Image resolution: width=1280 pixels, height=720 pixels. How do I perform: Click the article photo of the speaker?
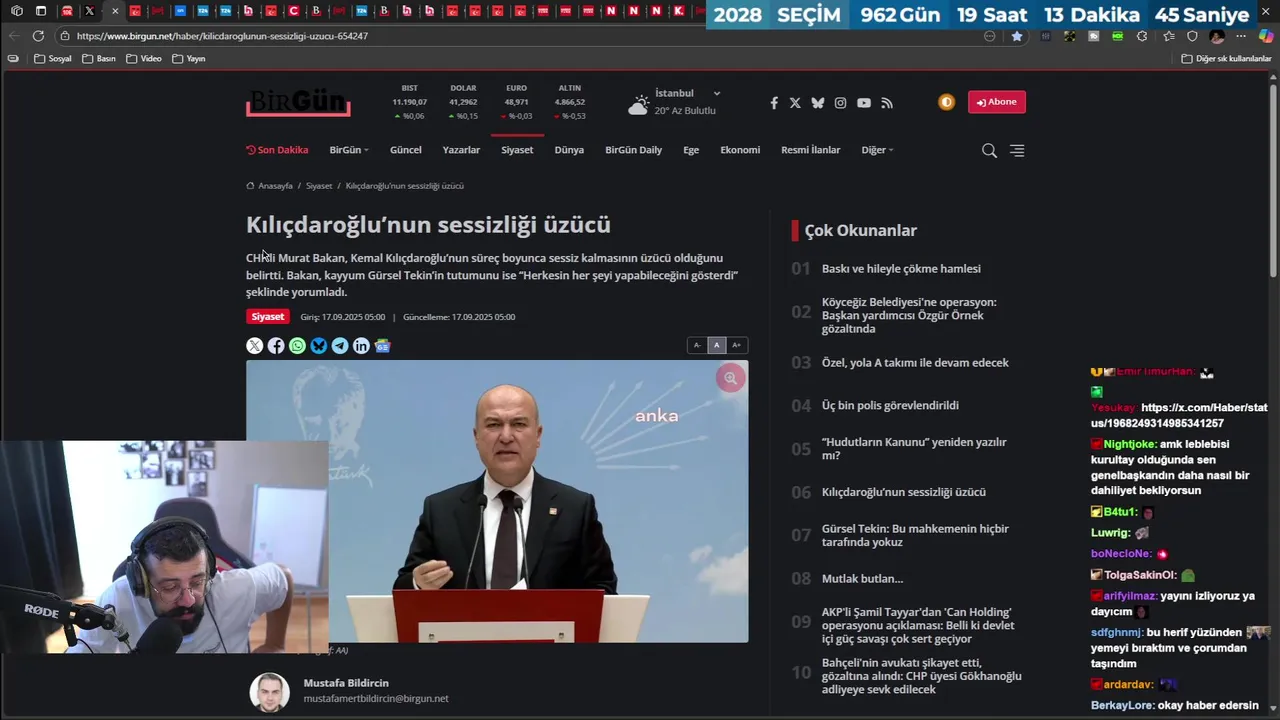coord(497,501)
